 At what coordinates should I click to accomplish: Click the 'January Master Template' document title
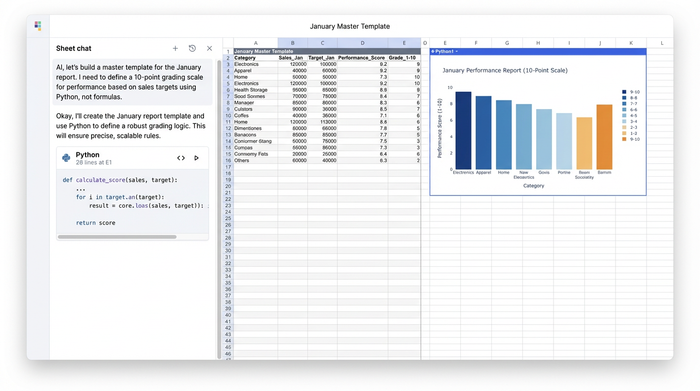tap(350, 26)
